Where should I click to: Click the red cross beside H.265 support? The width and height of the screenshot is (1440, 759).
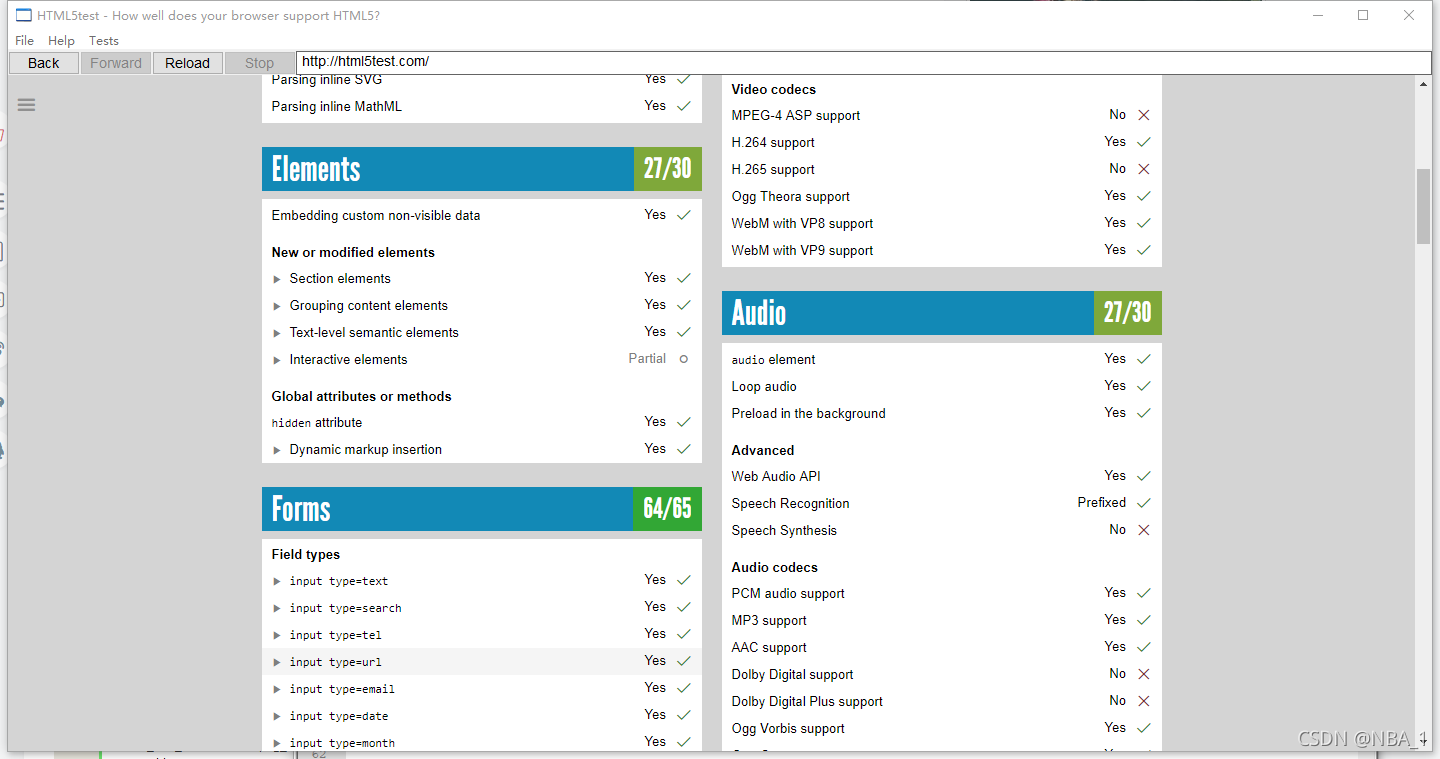tap(1144, 169)
